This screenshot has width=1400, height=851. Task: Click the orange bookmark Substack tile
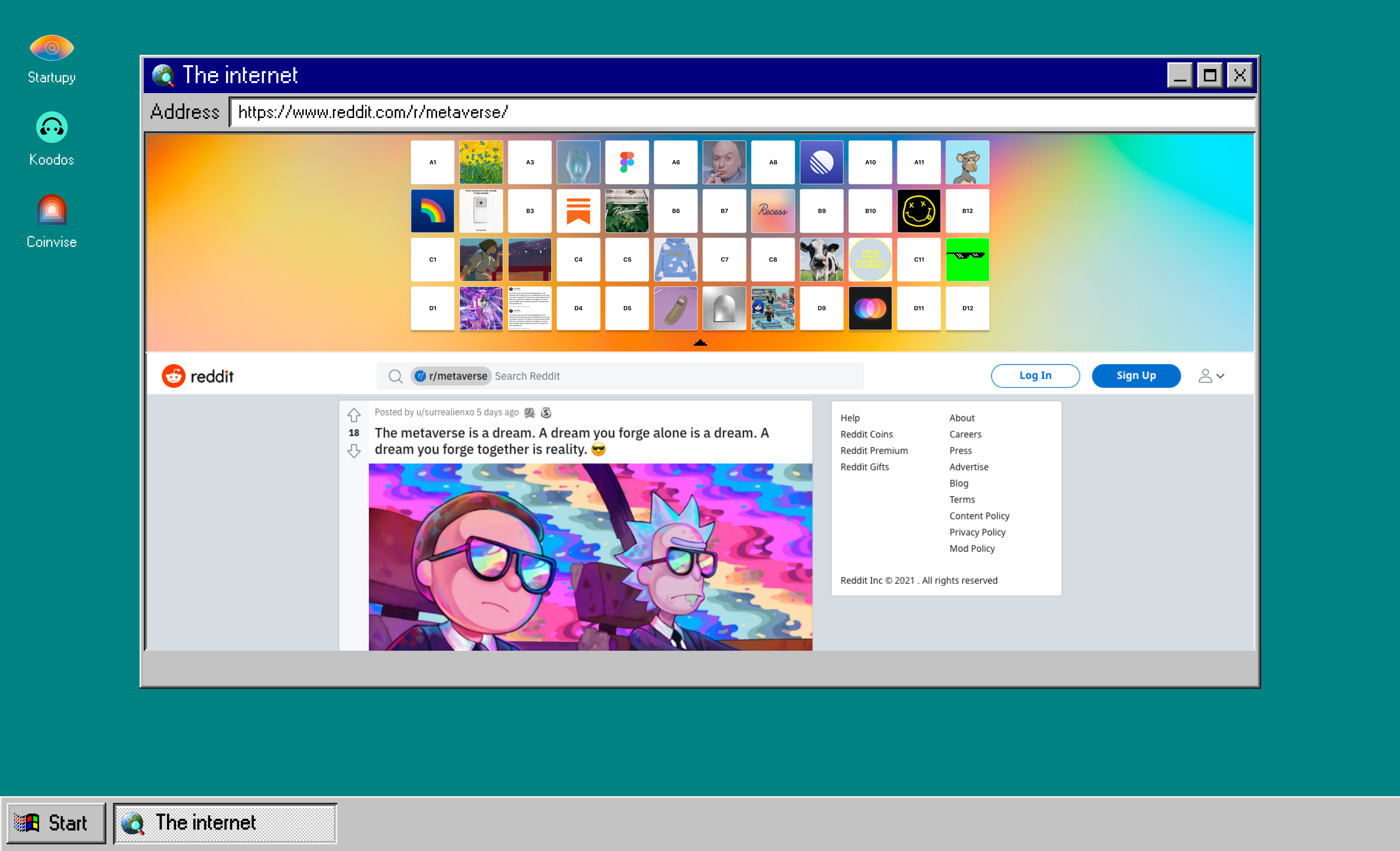pyautogui.click(x=578, y=211)
